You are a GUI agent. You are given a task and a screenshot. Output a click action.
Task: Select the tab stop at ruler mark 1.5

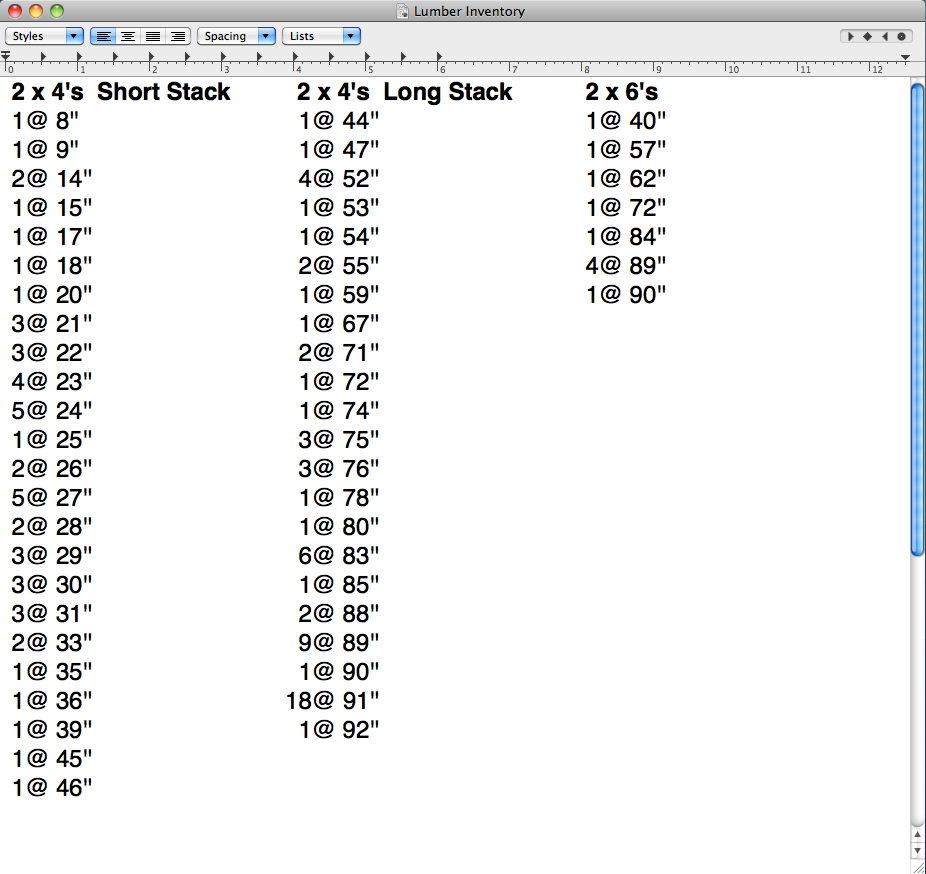[115, 57]
